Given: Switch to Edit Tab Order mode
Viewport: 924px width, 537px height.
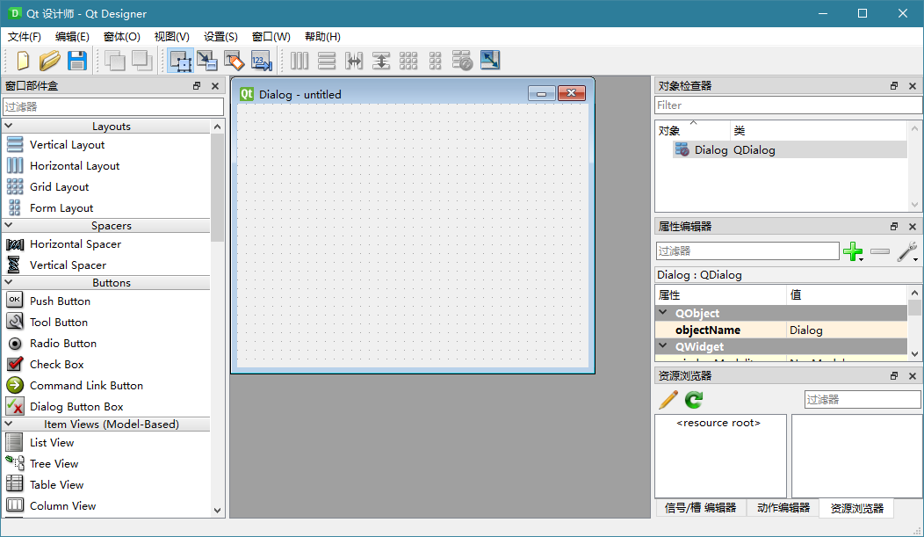Looking at the screenshot, I should 261,61.
